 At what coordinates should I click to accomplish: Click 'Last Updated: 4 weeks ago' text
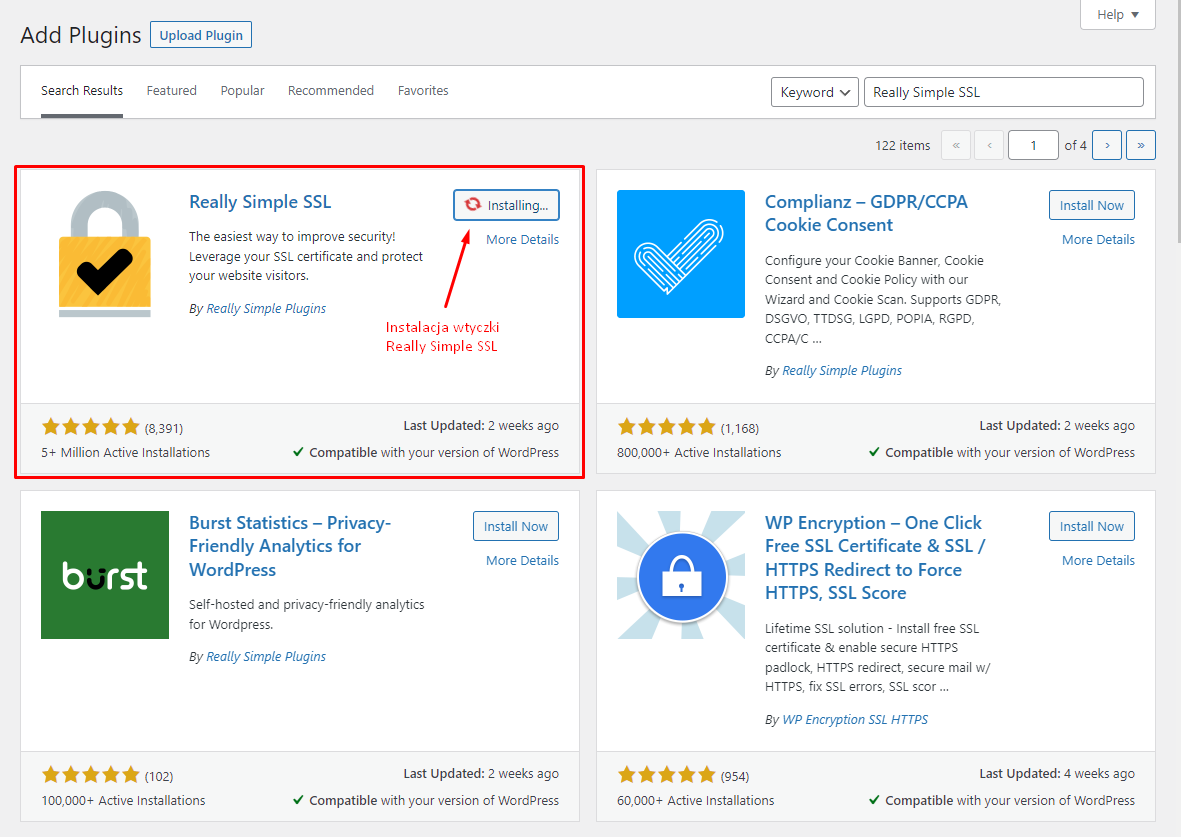tap(1057, 773)
